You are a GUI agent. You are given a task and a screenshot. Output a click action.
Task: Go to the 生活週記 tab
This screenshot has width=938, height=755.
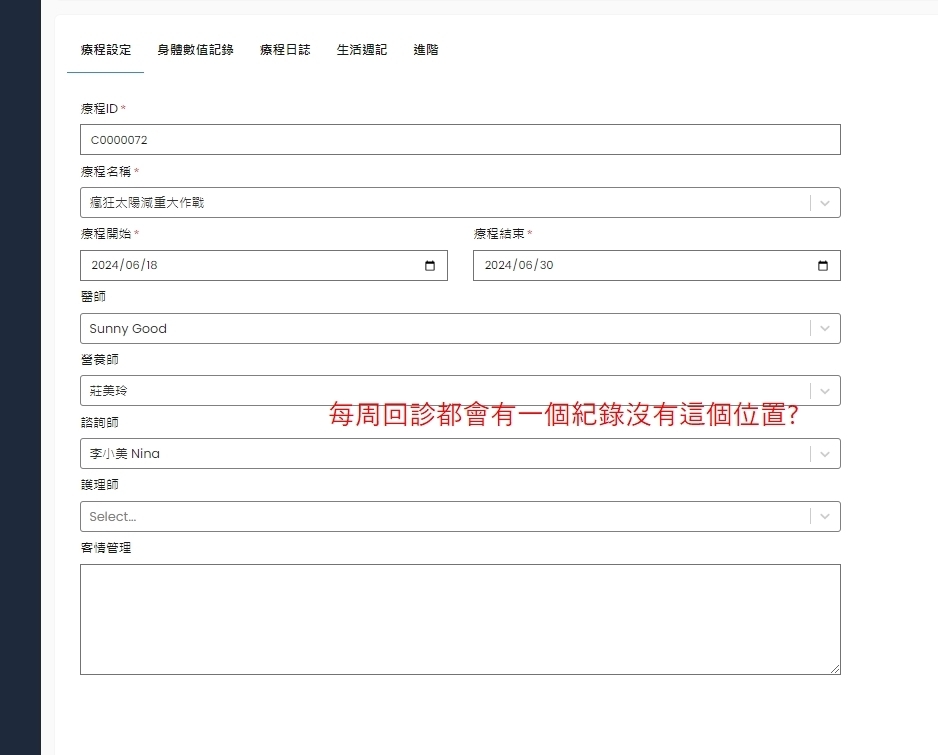coord(362,50)
